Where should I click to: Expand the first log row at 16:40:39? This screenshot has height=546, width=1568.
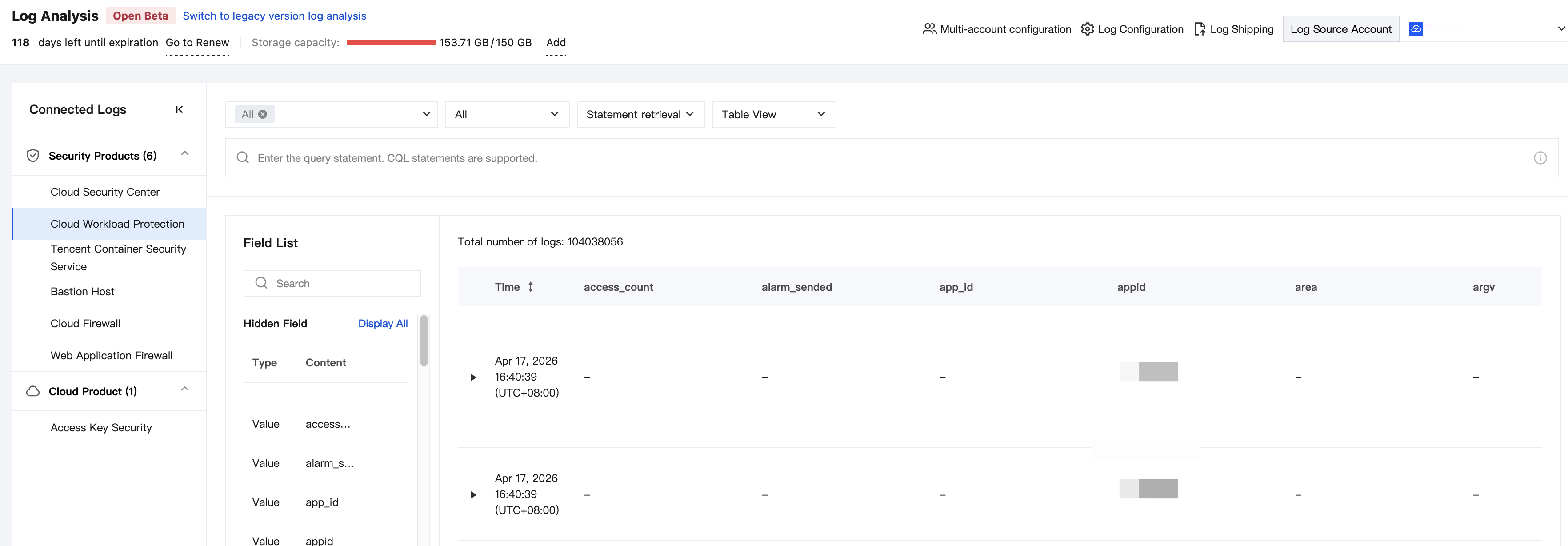tap(474, 377)
